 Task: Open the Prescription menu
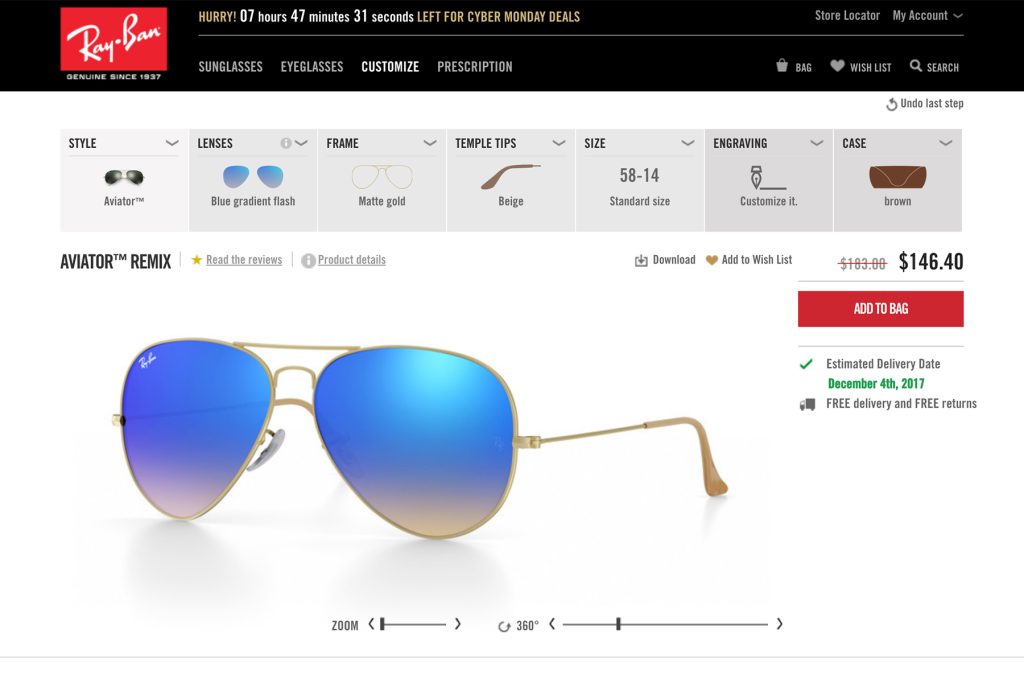tap(475, 67)
